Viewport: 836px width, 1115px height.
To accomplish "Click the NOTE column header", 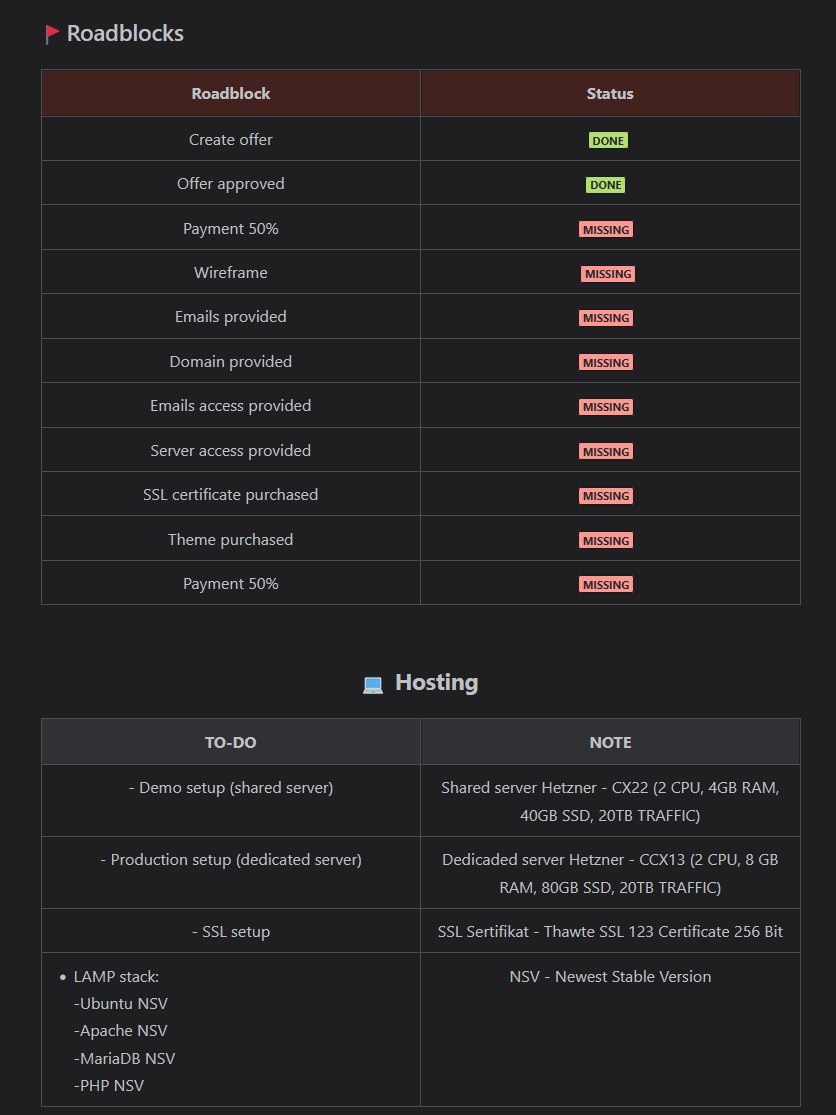I will (610, 742).
